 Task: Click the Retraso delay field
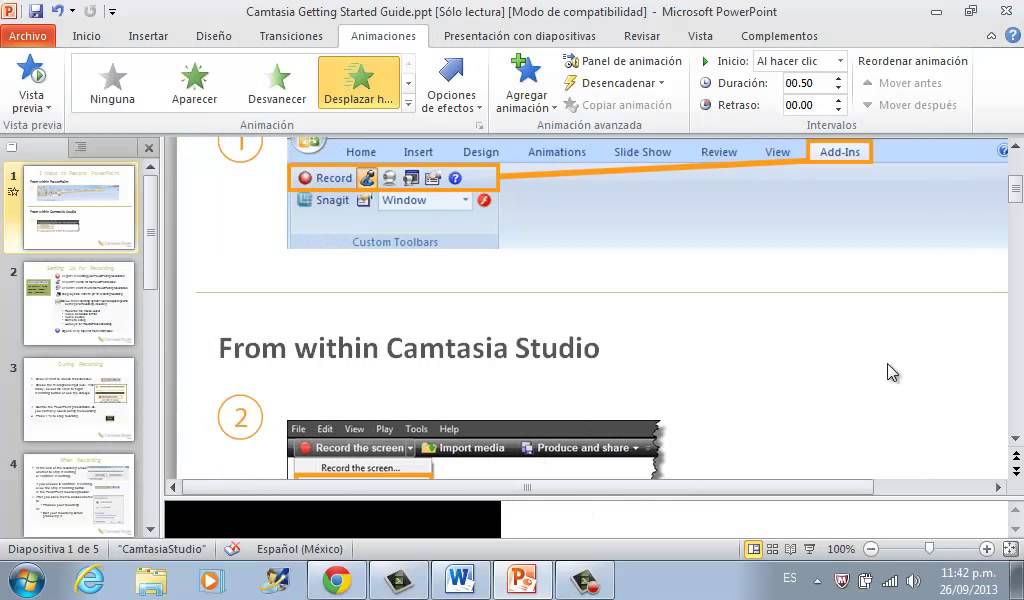pos(806,105)
